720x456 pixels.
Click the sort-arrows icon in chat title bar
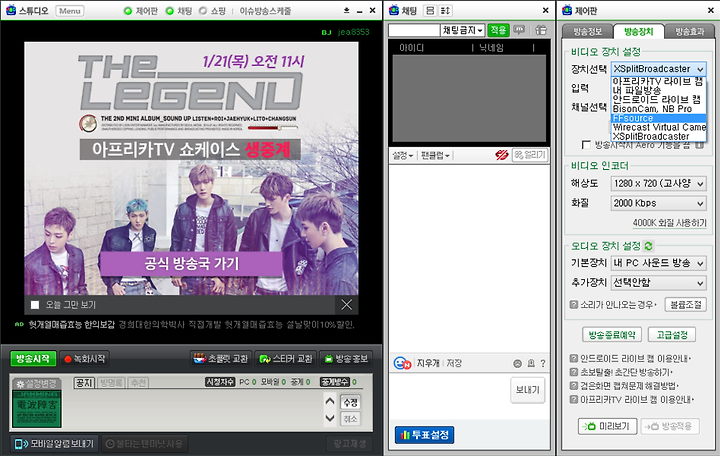[x=445, y=10]
